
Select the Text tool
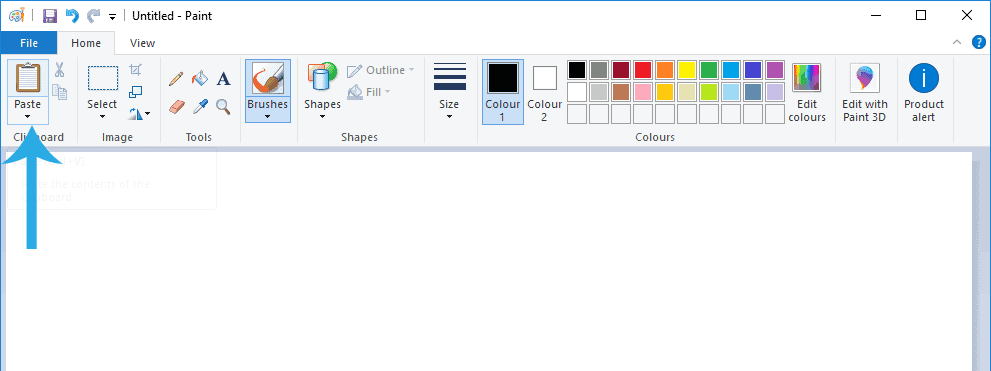[223, 79]
